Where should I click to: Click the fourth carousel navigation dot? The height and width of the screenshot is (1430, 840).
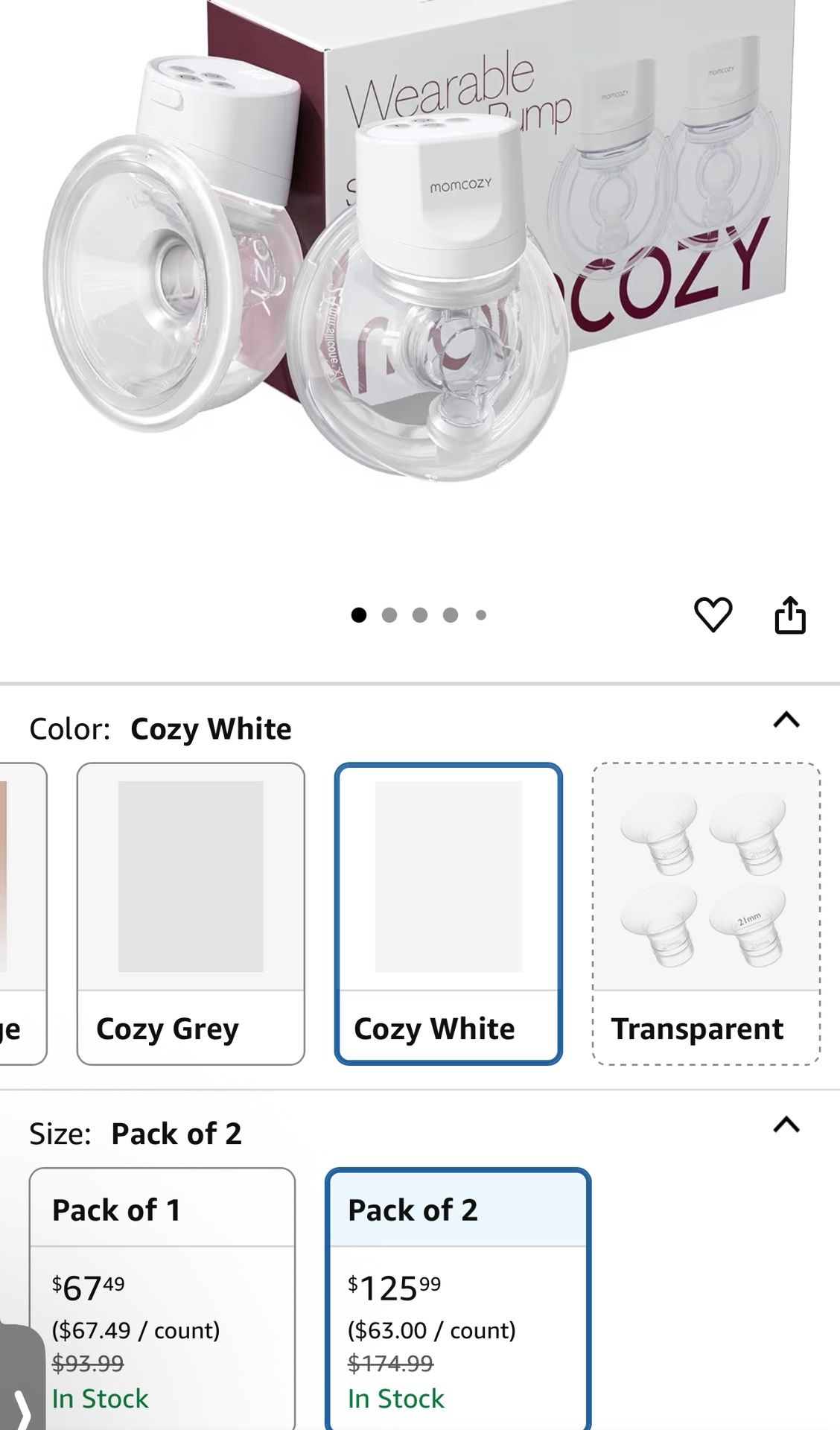point(449,615)
